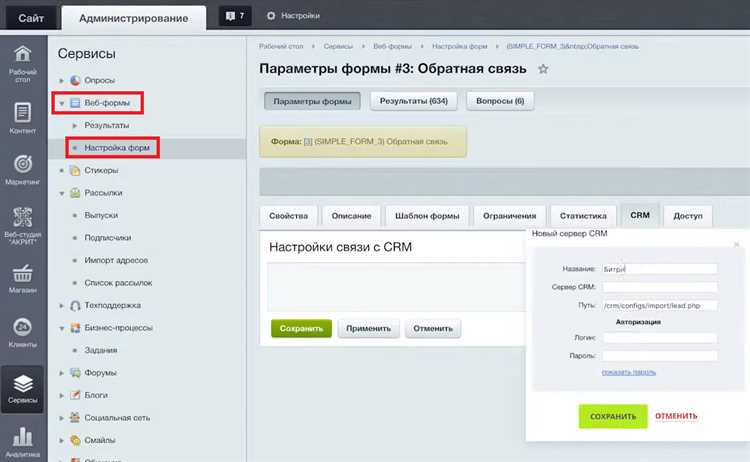
Task: Select Настройка форм tree item
Action: [x=117, y=148]
